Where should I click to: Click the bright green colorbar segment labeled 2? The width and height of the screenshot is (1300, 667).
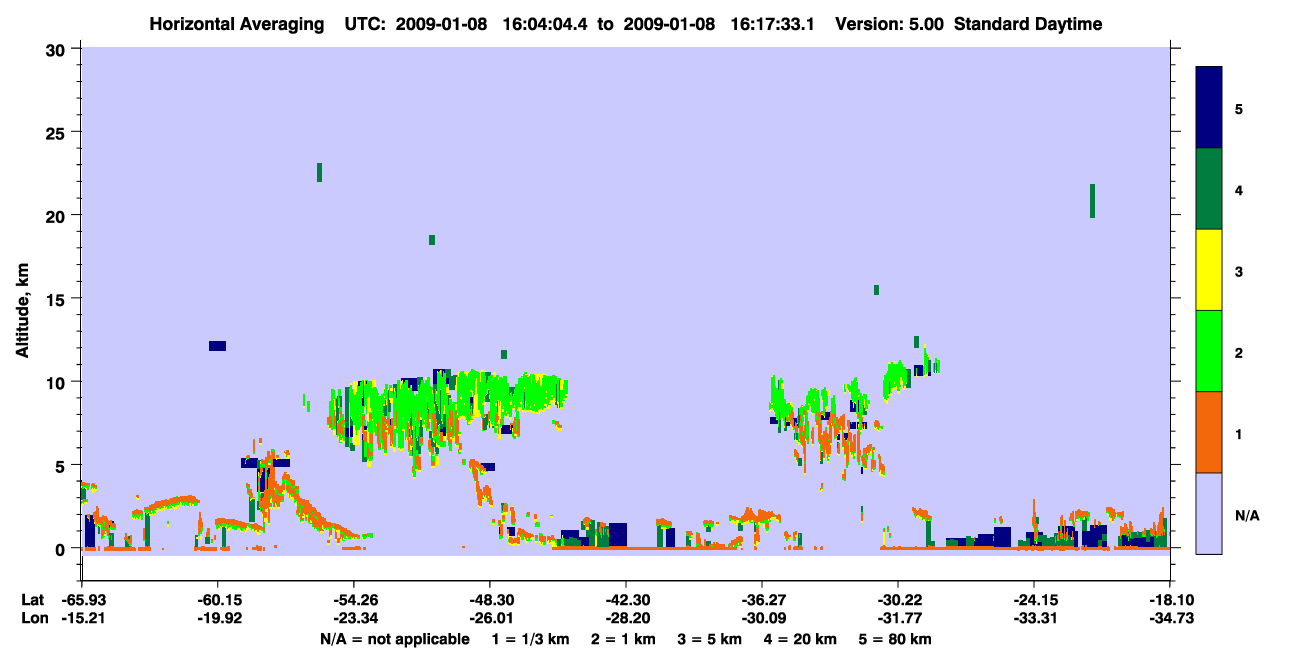[x=1209, y=351]
